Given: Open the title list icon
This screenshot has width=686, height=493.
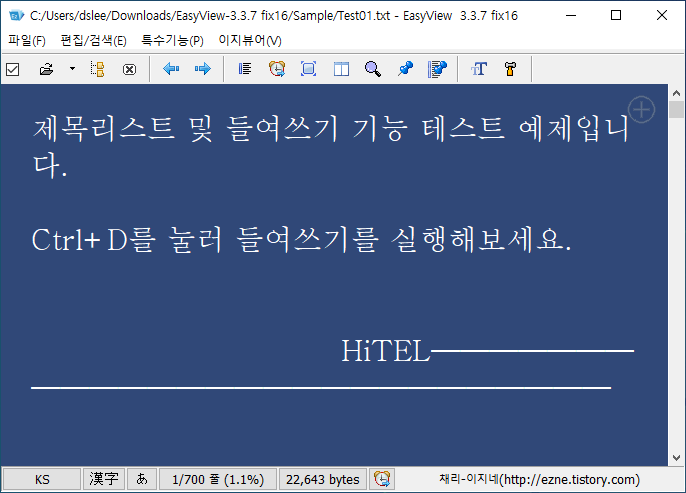Looking at the screenshot, I should [x=245, y=69].
